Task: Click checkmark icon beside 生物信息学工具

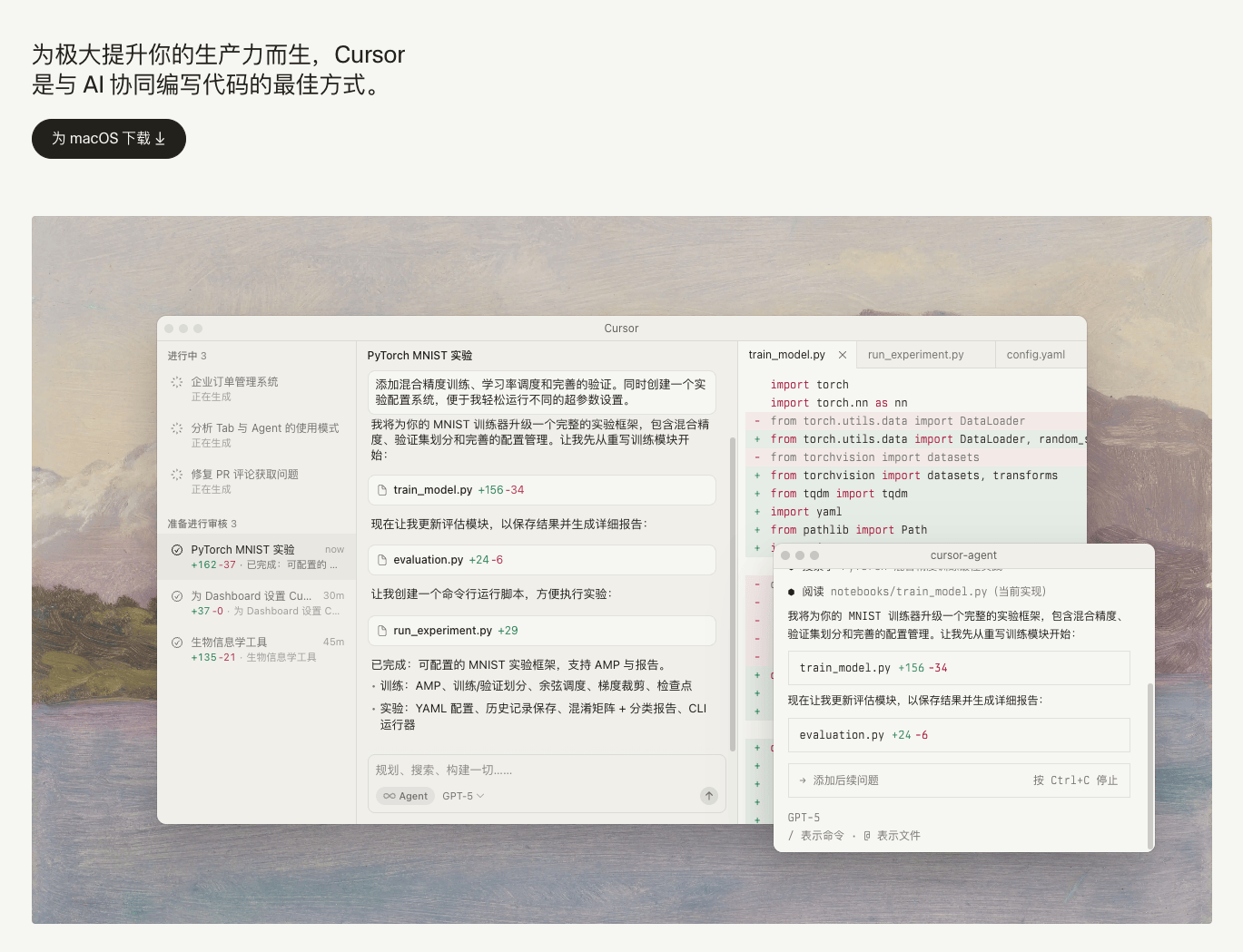Action: 177,643
